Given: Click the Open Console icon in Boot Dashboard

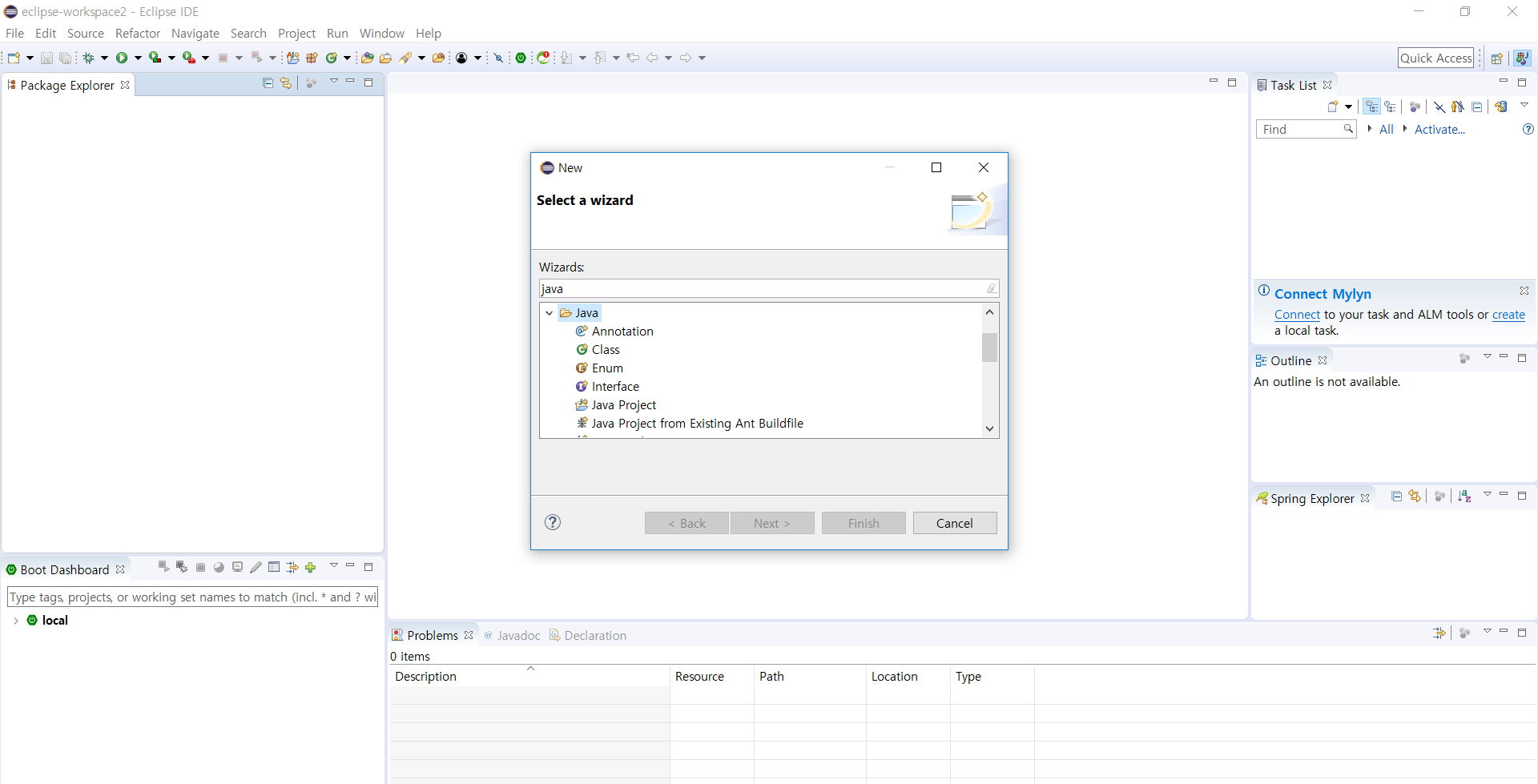Looking at the screenshot, I should pos(237,567).
